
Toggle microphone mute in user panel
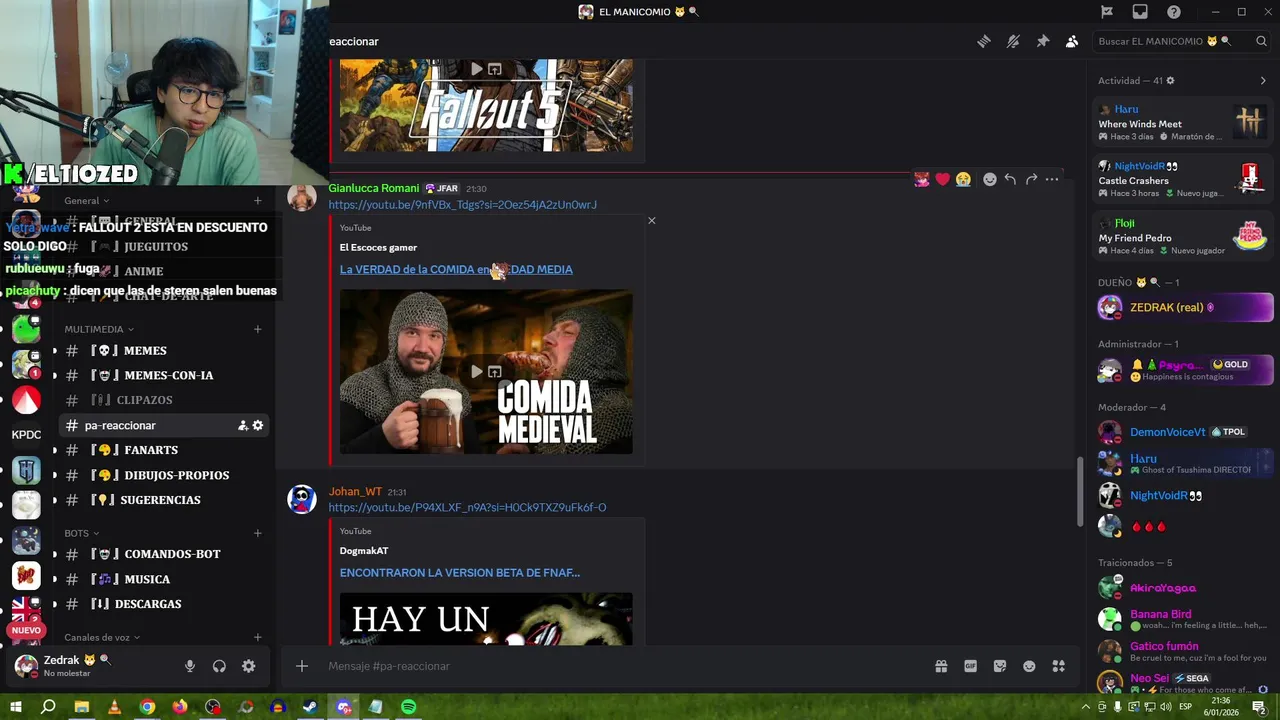coord(190,666)
